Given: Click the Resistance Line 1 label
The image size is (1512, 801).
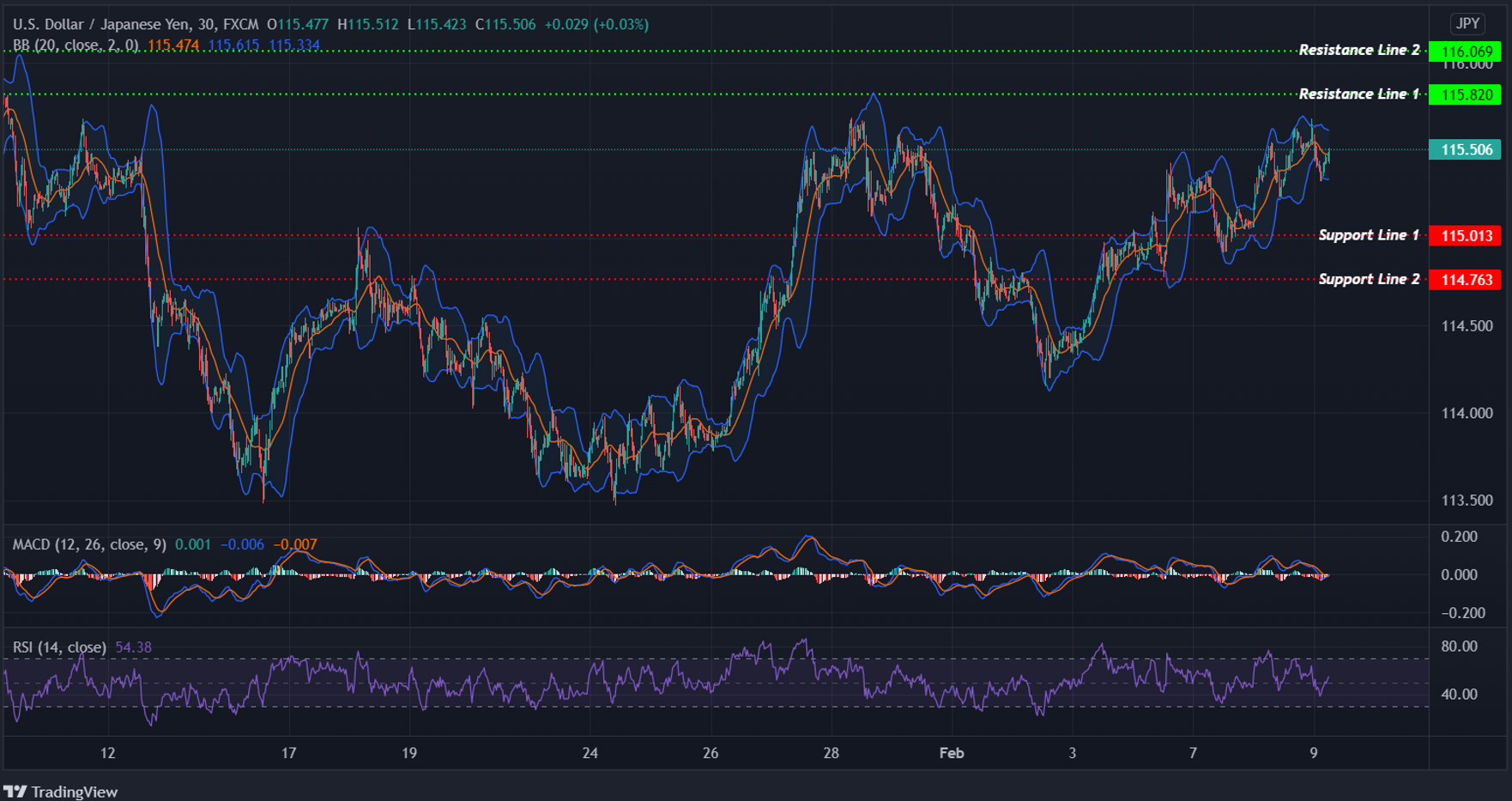Looking at the screenshot, I should 1358,94.
